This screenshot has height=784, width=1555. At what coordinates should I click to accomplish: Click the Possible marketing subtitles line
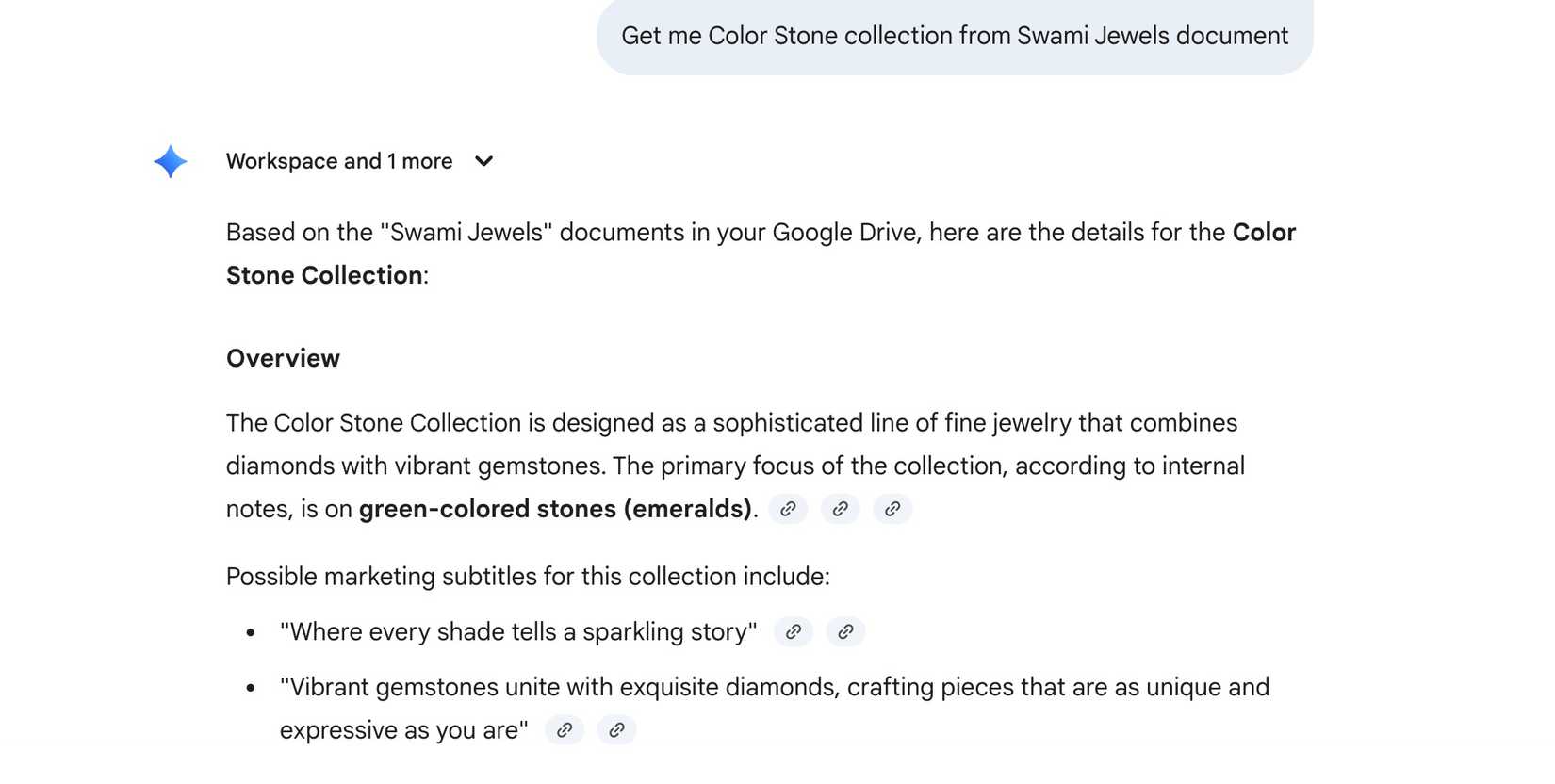[528, 576]
